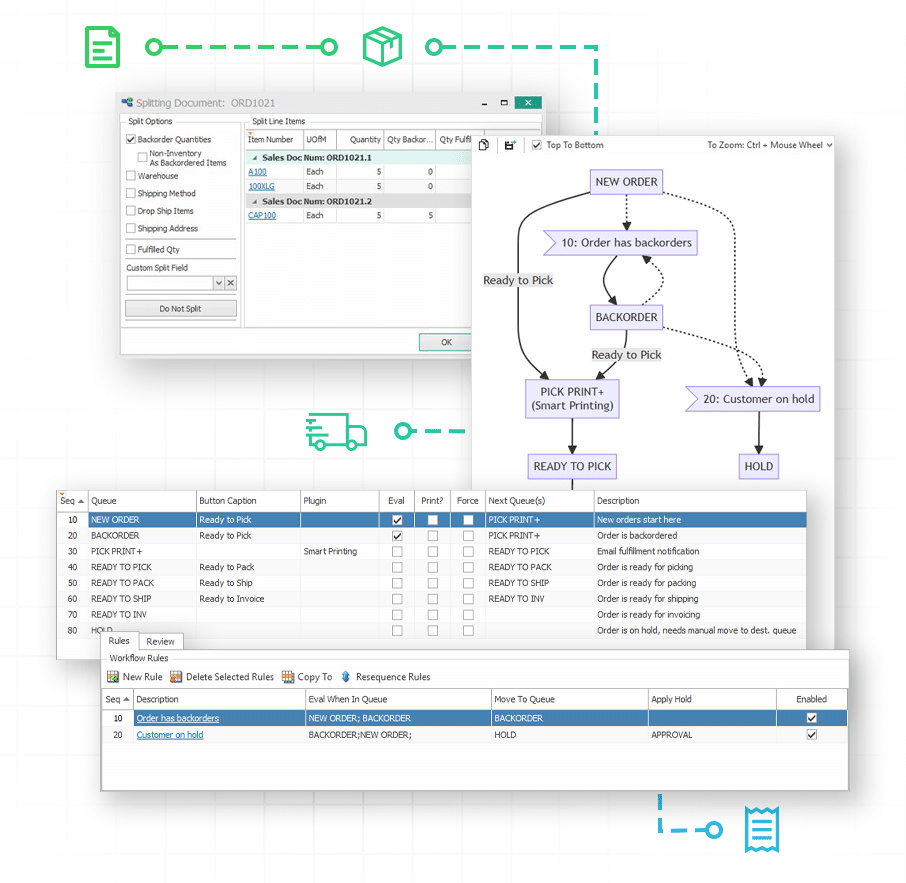Clear the Custom Split Field using the X icon
Image resolution: width=906 pixels, height=883 pixels.
tap(231, 283)
